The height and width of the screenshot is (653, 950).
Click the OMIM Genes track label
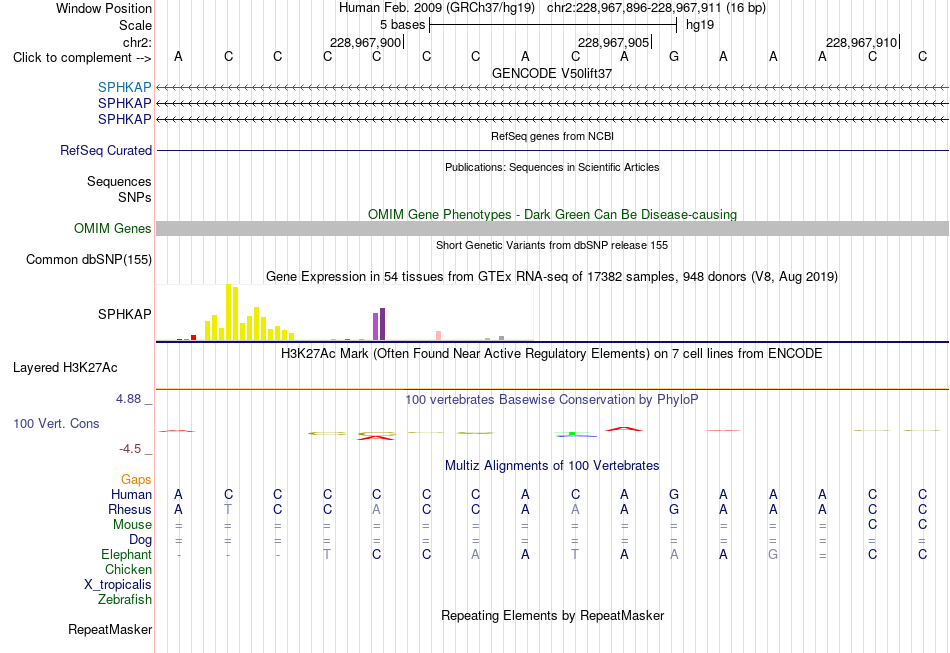coord(113,228)
